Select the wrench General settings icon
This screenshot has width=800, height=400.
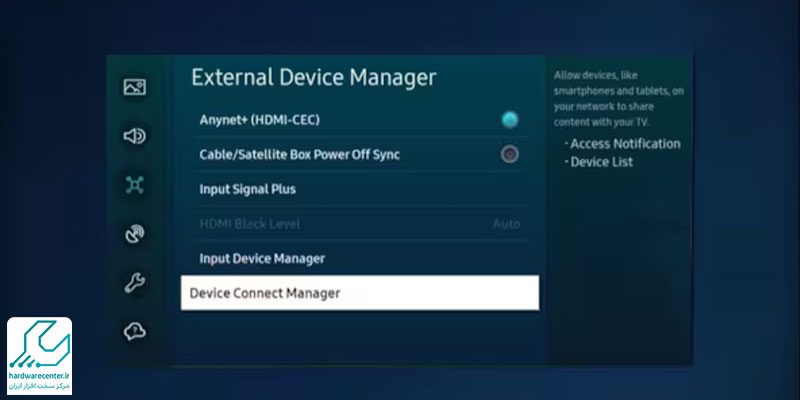tap(135, 283)
